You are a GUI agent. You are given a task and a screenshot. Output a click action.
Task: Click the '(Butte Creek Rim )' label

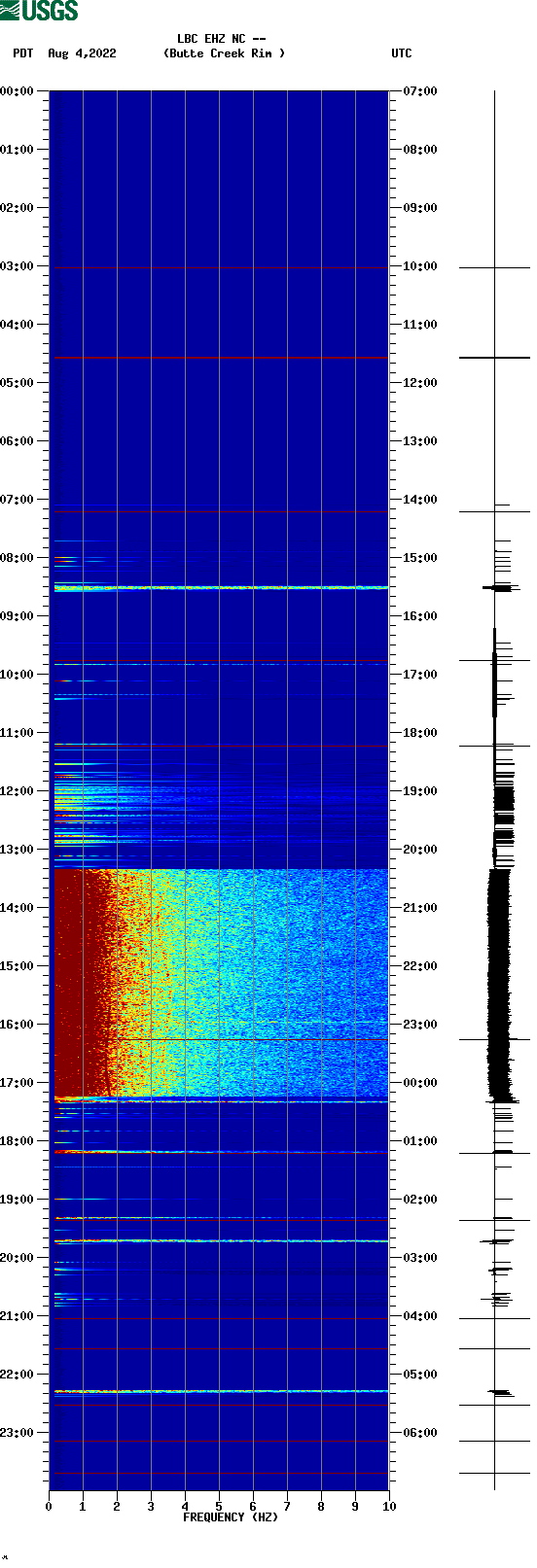[225, 53]
